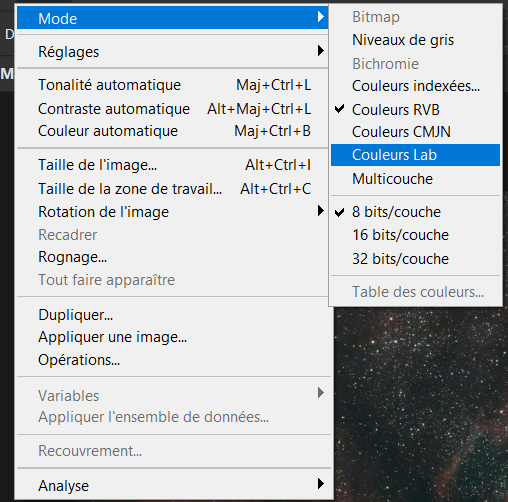Select Dupliquer to duplicate the image
This screenshot has height=502, width=508.
pyautogui.click(x=174, y=315)
